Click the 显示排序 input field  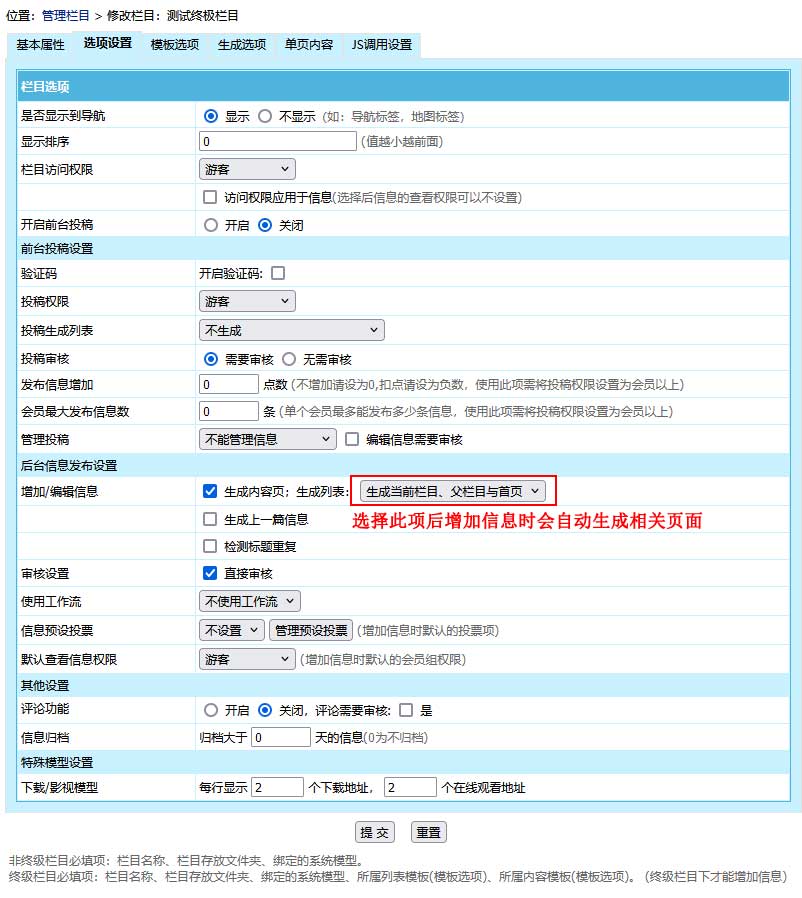[278, 142]
